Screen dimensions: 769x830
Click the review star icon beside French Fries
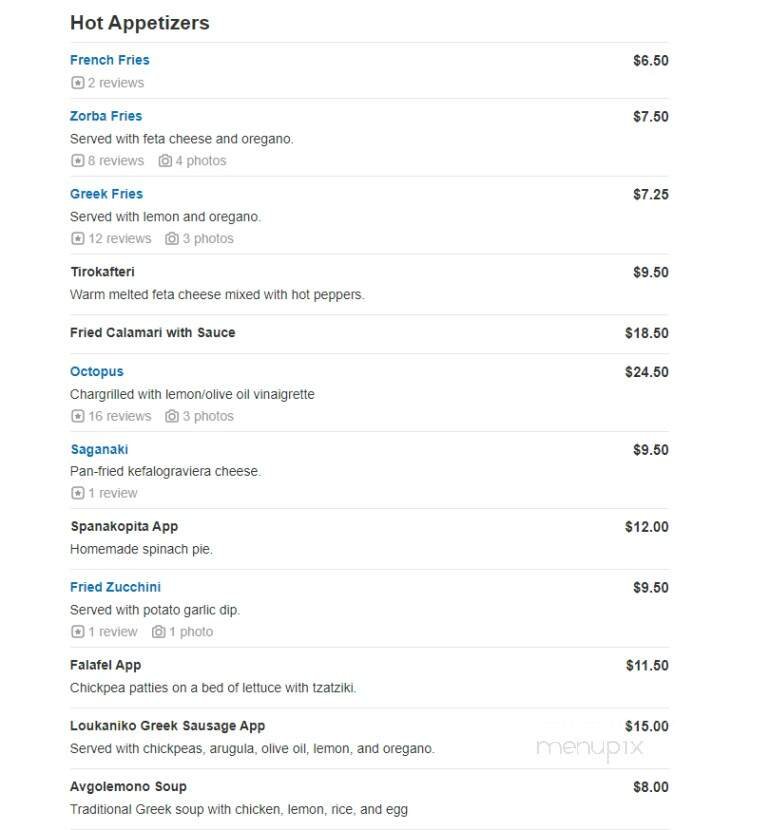coord(76,82)
